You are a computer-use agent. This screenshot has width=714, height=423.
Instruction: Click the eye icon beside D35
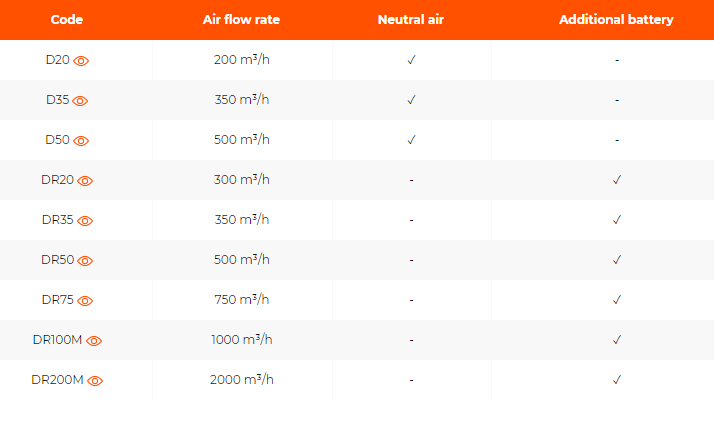click(81, 100)
